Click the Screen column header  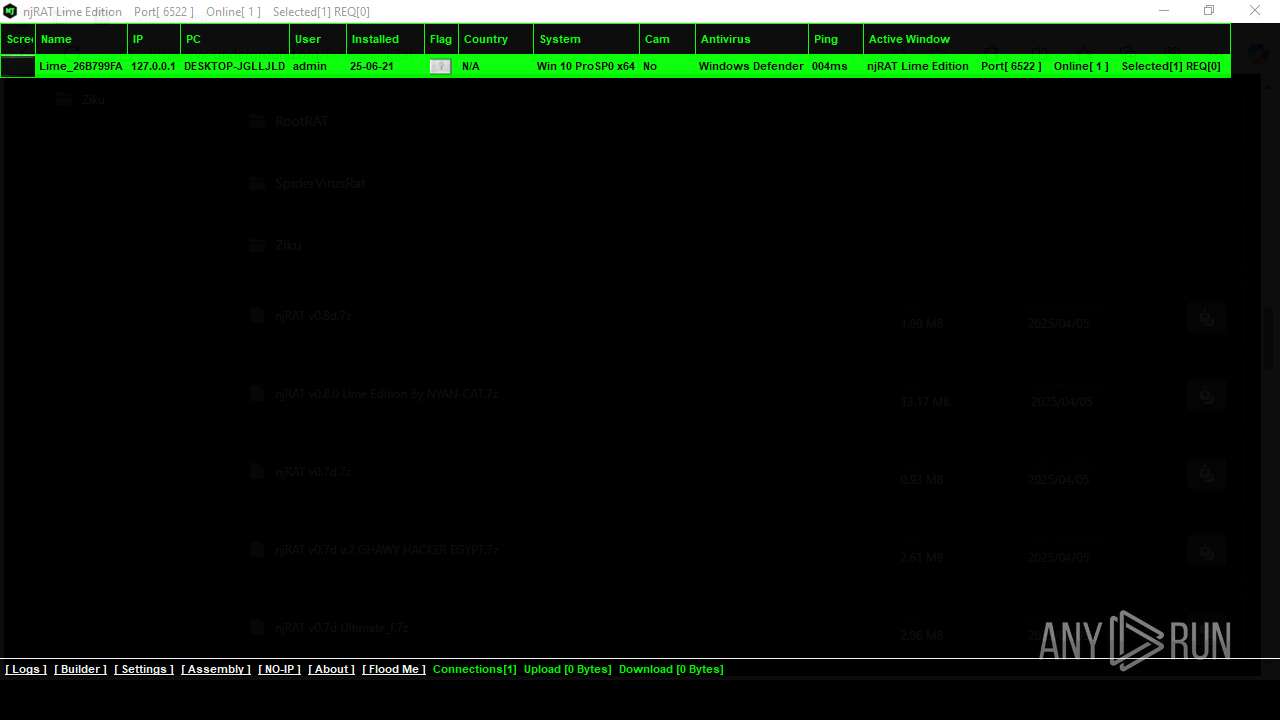[18, 39]
